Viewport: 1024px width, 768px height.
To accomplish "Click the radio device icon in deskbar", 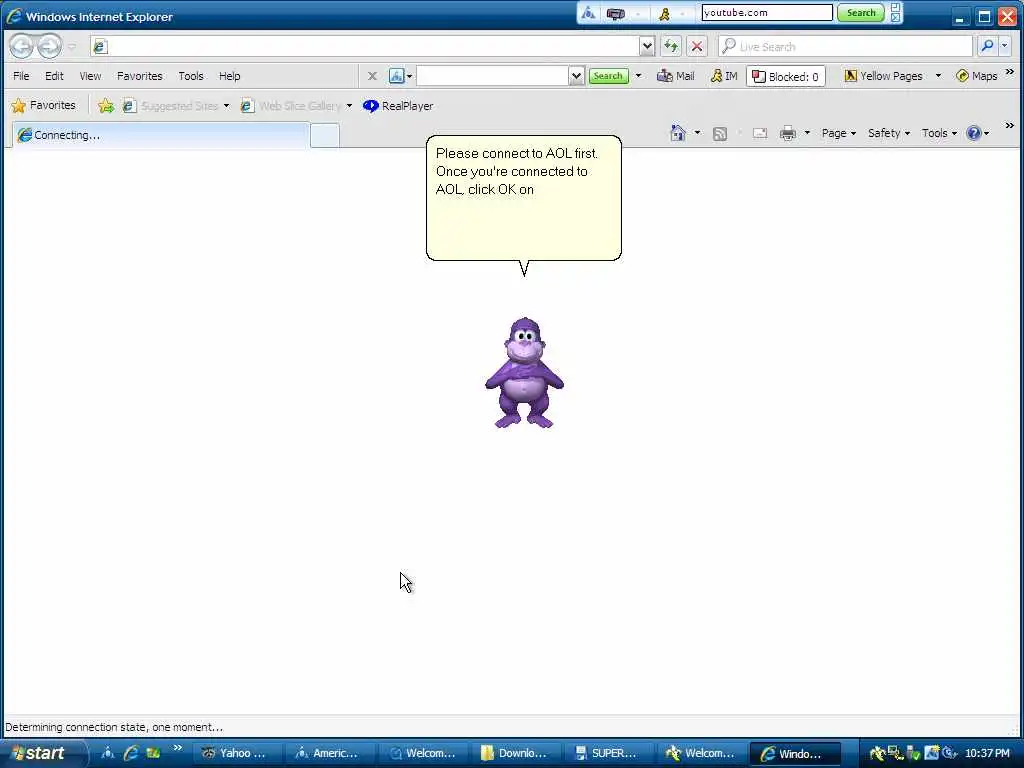I will click(x=615, y=13).
